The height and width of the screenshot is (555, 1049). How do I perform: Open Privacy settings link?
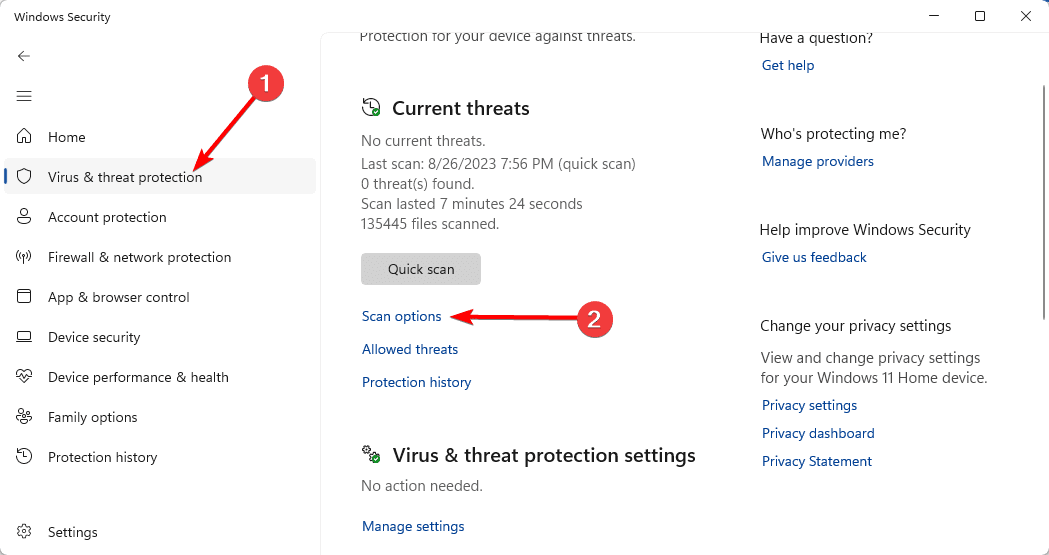[x=809, y=405]
